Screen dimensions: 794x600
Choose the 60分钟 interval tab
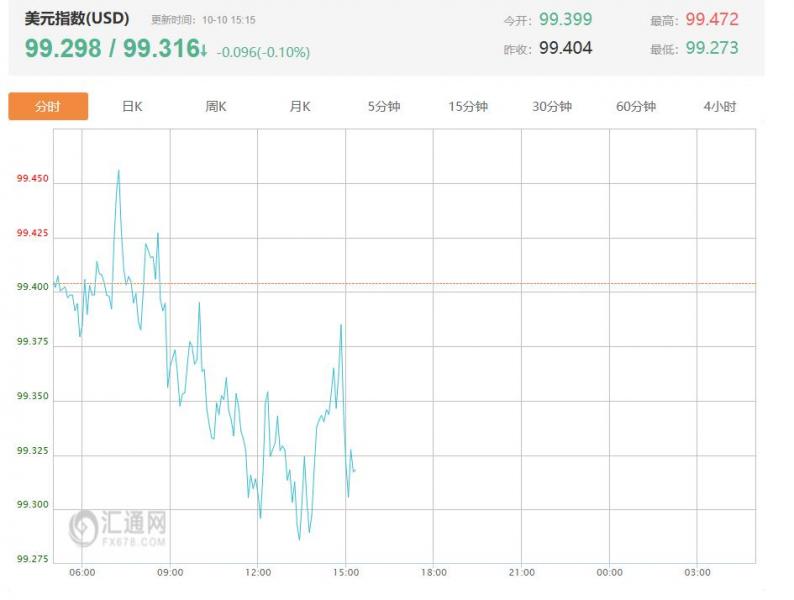pos(636,107)
